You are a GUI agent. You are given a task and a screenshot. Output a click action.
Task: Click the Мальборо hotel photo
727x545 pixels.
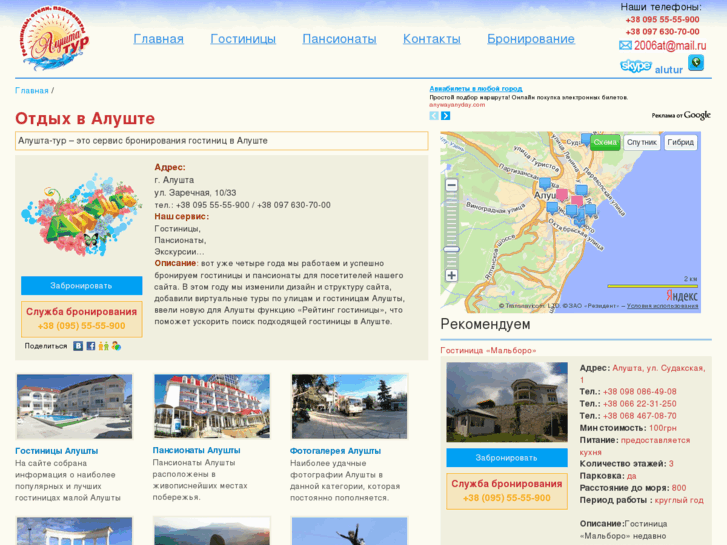[x=507, y=402]
